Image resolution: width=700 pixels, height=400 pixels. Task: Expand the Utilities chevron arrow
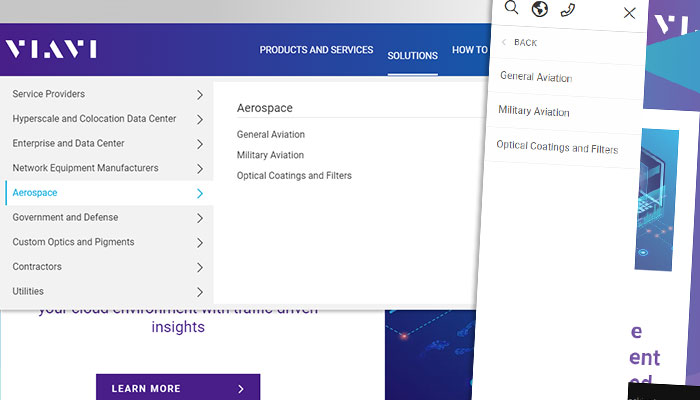tap(200, 292)
